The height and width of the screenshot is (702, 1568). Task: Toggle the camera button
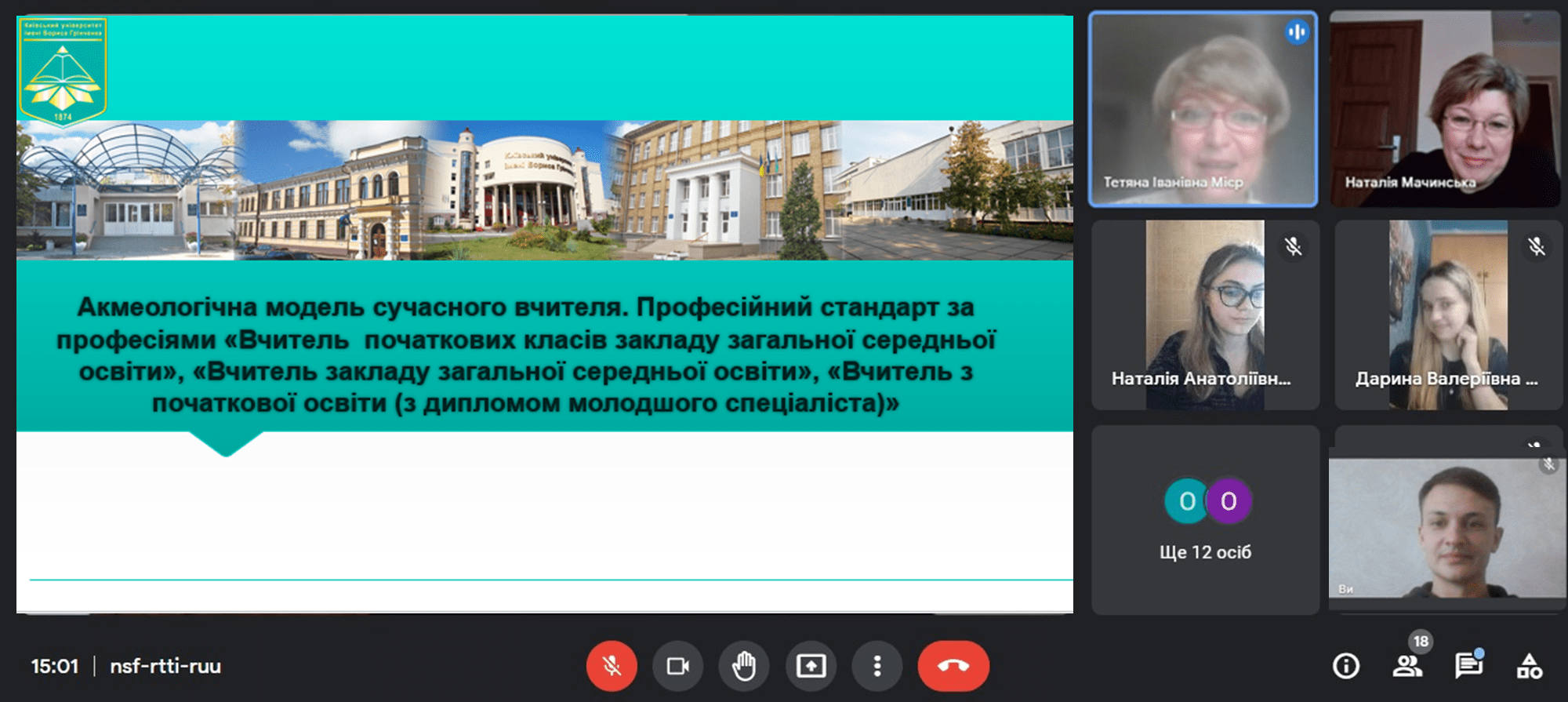tap(677, 666)
